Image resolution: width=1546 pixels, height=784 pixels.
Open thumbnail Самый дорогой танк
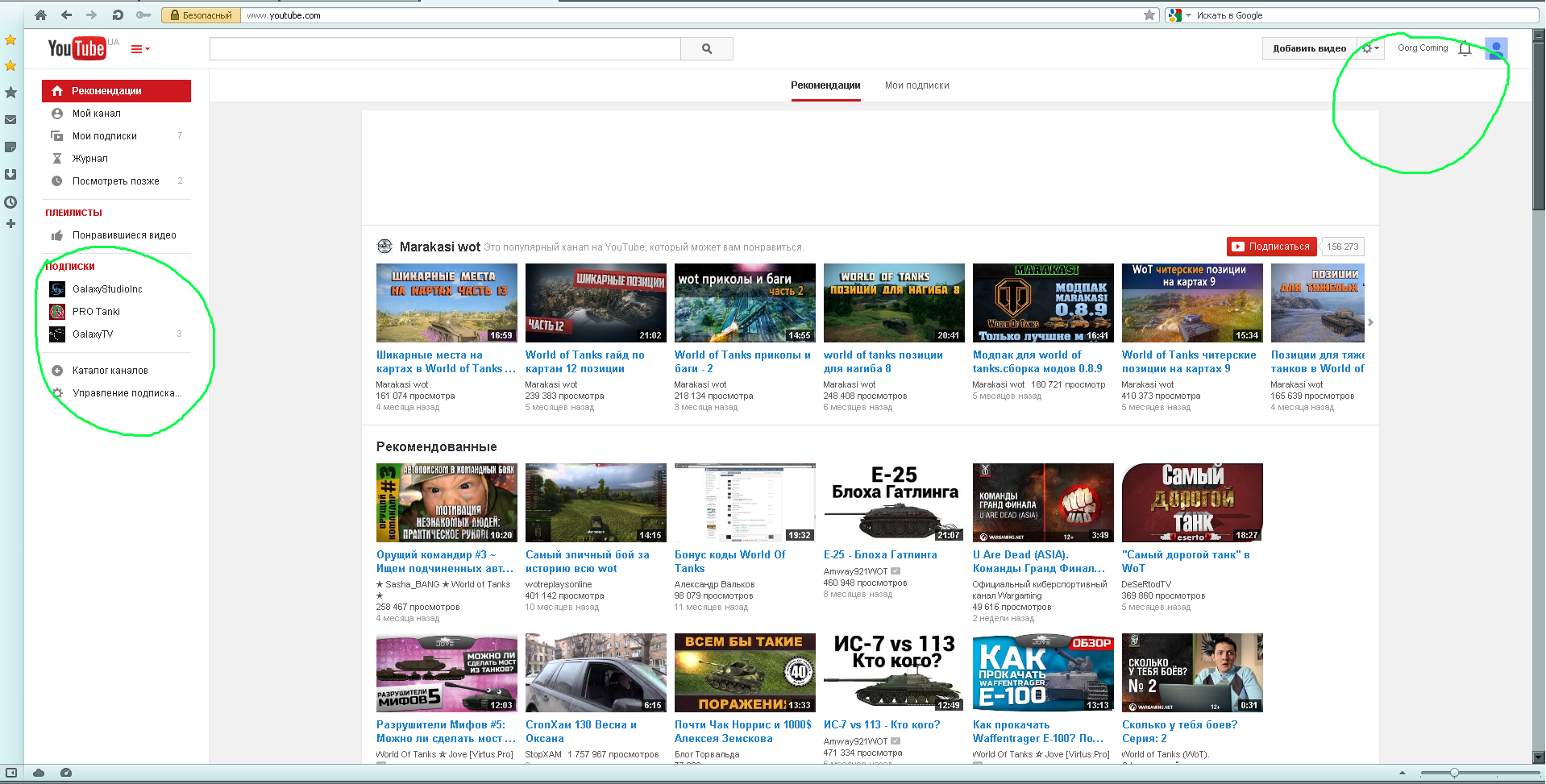click(1192, 503)
